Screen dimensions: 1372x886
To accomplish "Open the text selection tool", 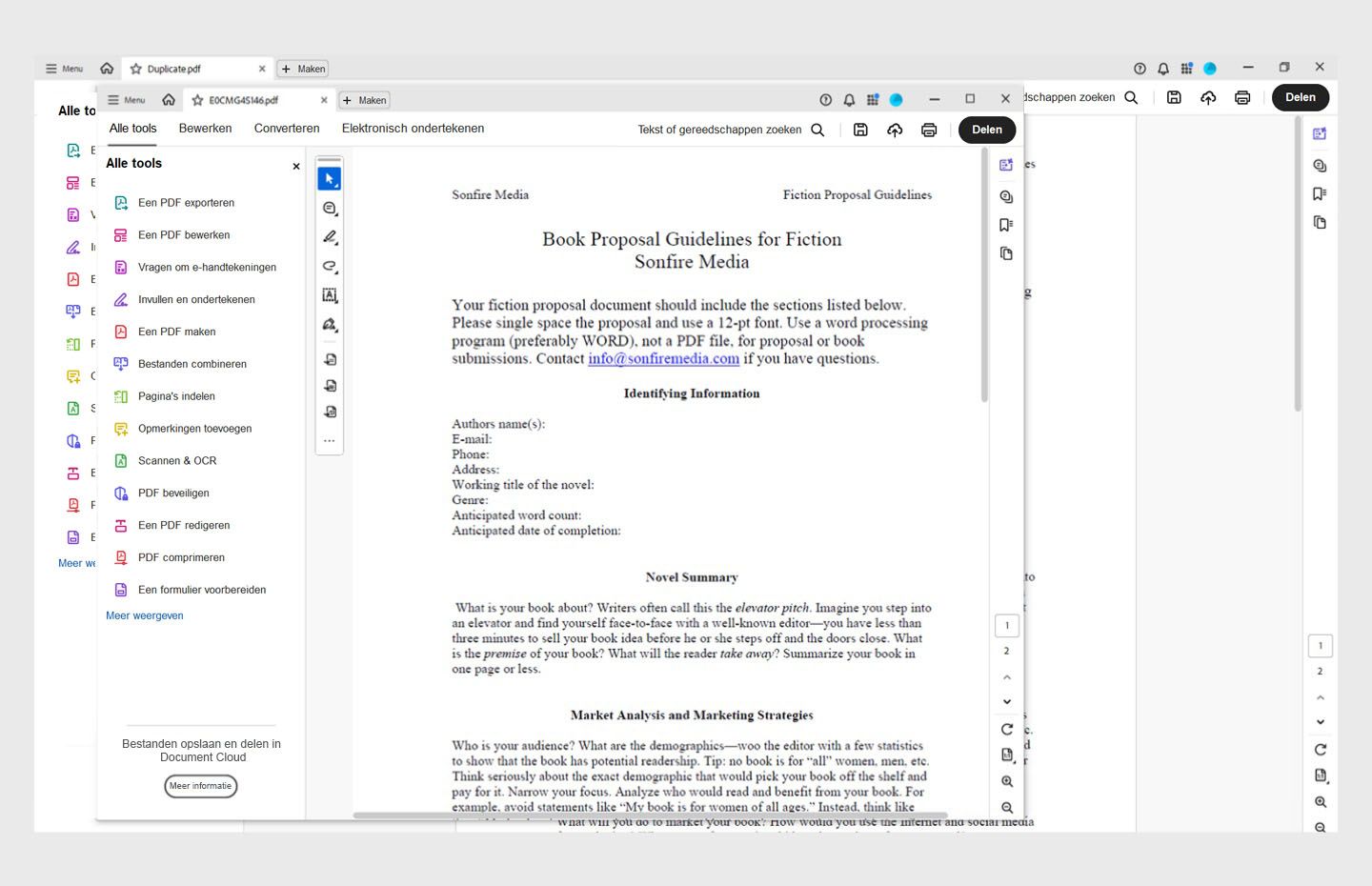I will coord(330,296).
